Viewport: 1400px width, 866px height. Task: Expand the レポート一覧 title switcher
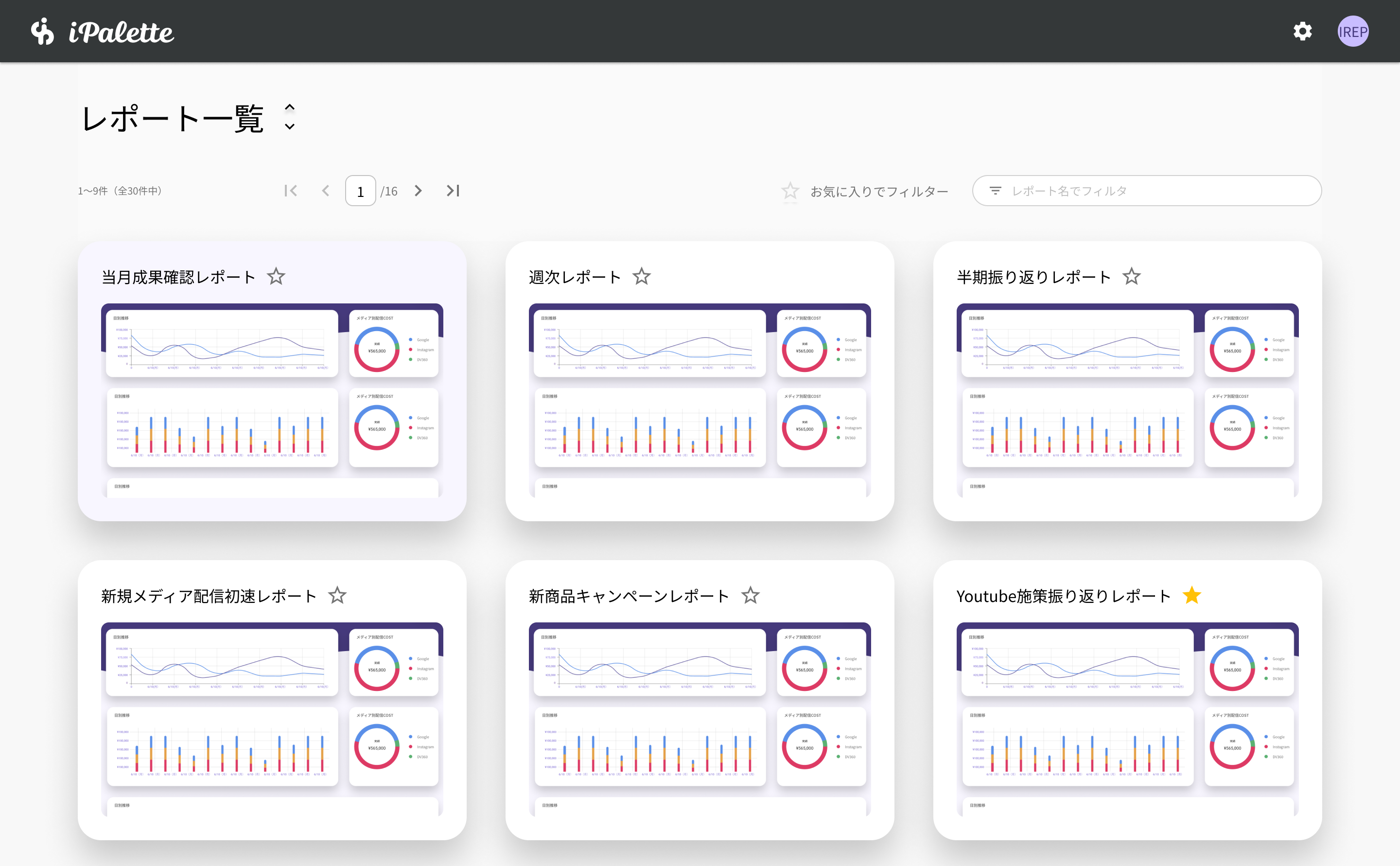pos(290,117)
